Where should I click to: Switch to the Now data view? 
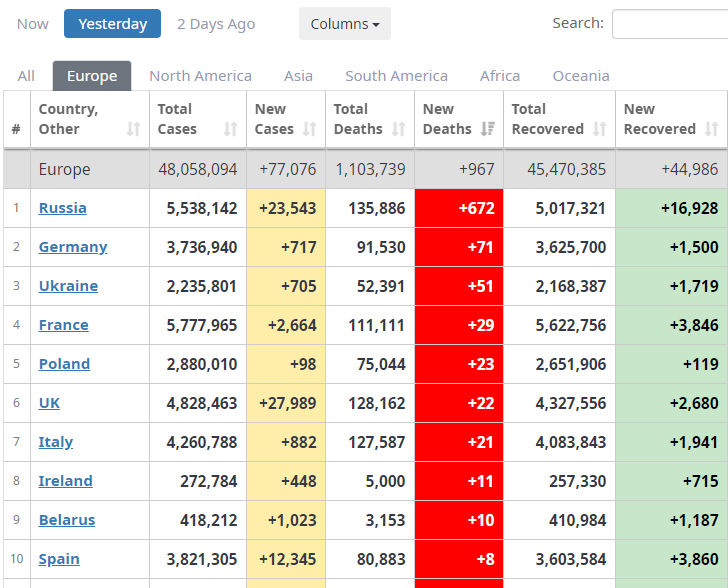(x=32, y=24)
